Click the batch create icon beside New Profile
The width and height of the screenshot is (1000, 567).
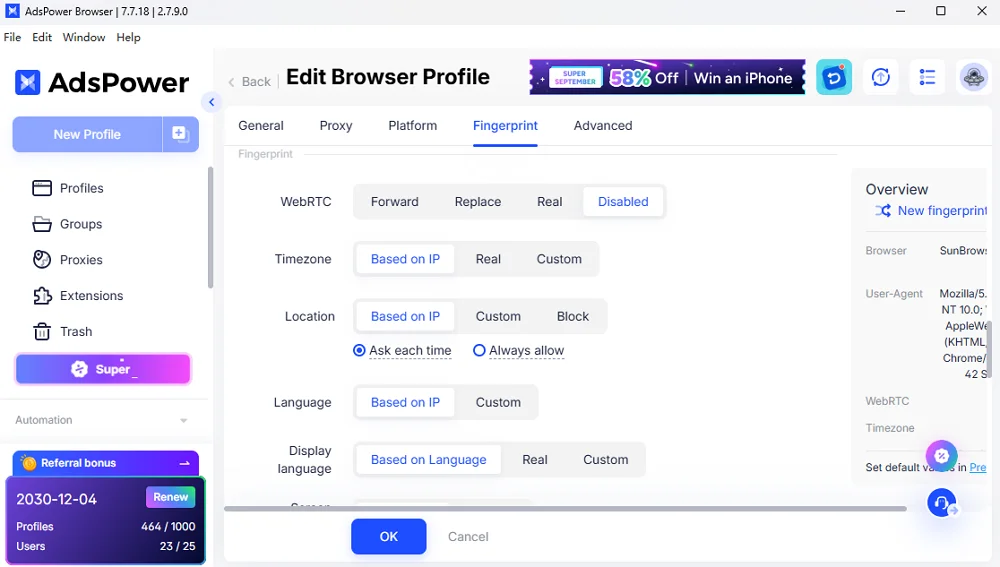coord(180,134)
